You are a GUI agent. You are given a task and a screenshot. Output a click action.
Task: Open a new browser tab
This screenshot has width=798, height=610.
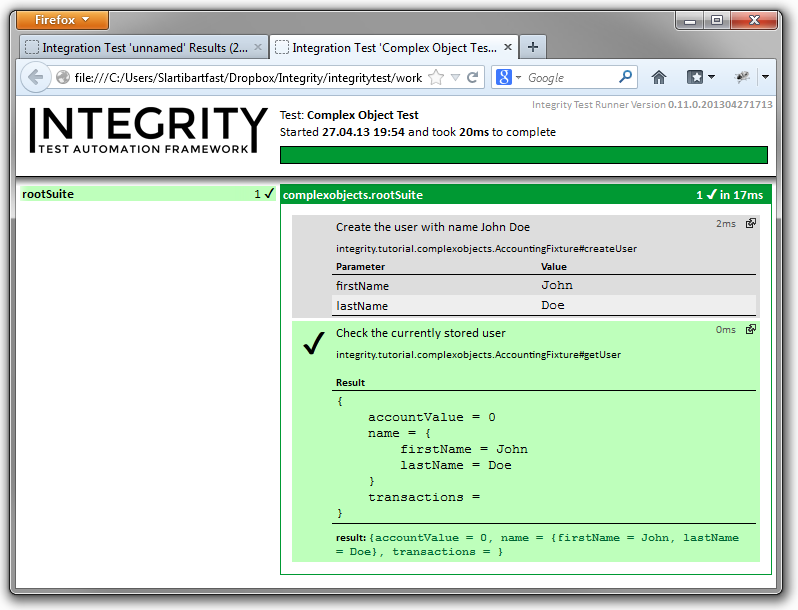pos(533,47)
